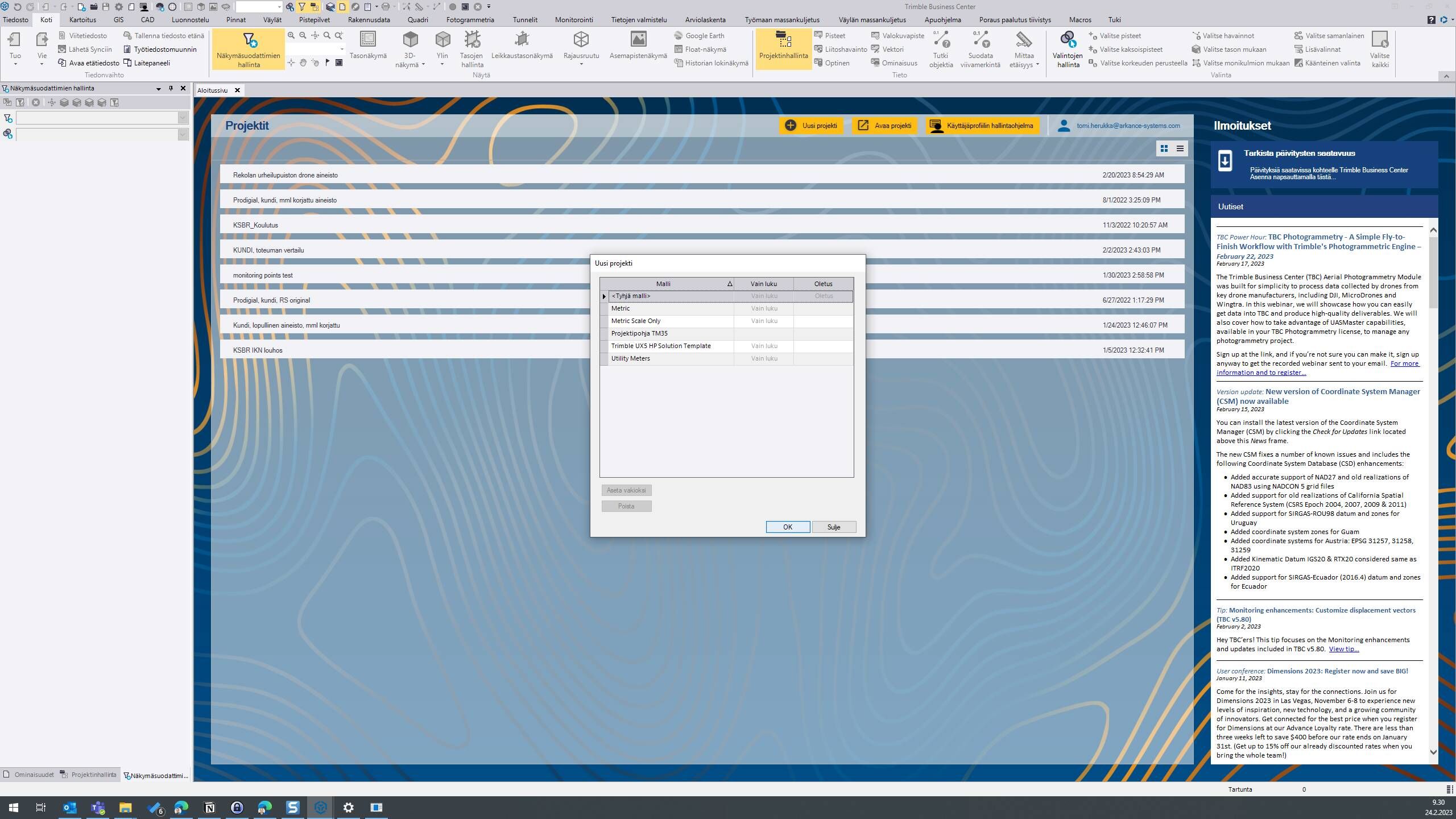Click update download icon in Ilmoitukset

1225,161
